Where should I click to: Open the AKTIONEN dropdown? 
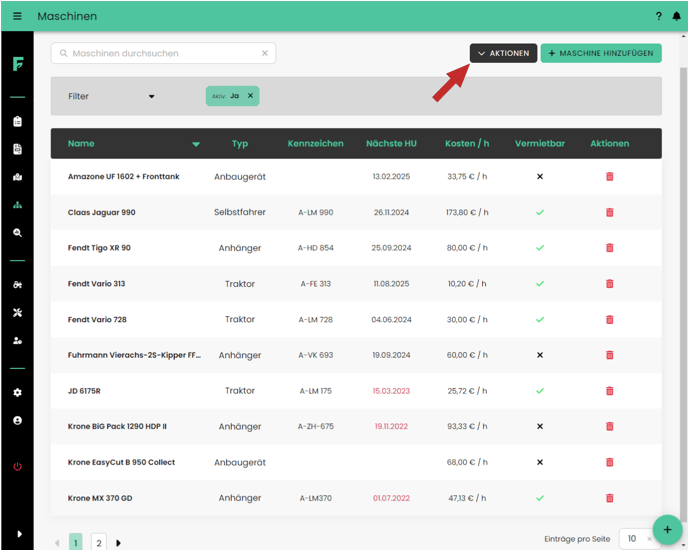click(503, 53)
